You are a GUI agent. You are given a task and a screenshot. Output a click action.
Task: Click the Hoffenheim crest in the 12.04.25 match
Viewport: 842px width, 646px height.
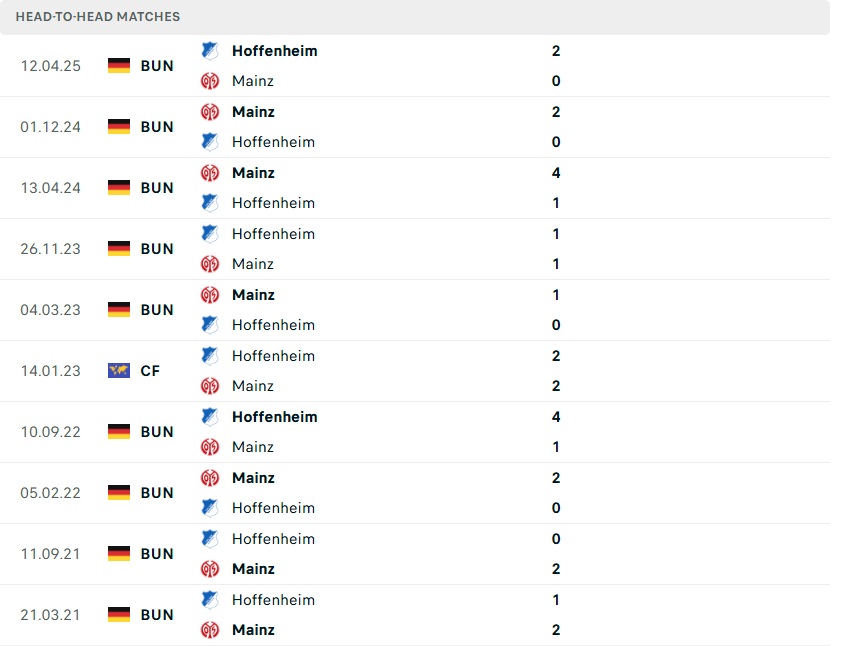click(209, 50)
